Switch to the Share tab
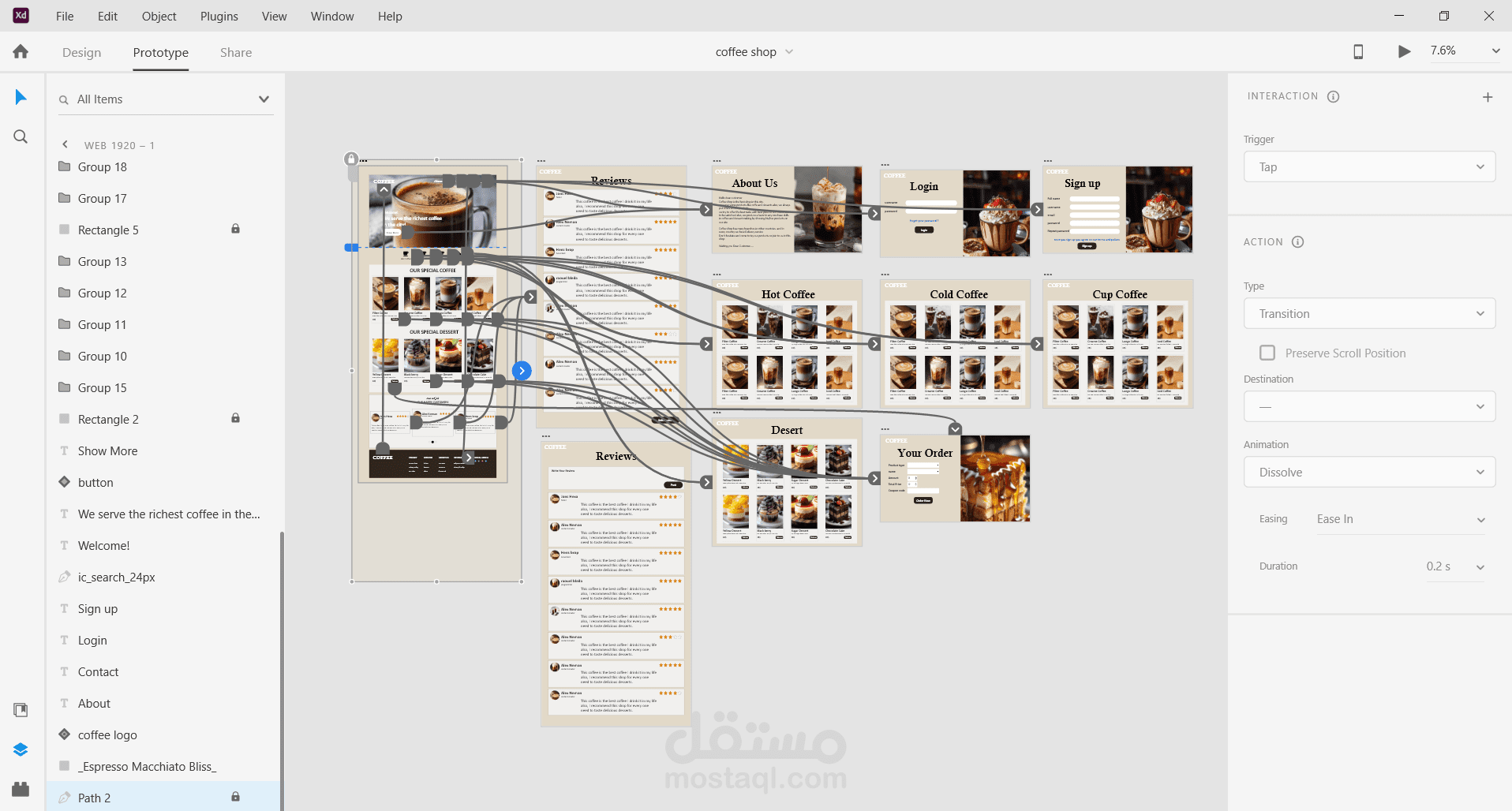Screen dimensions: 1512x811 click(x=236, y=52)
